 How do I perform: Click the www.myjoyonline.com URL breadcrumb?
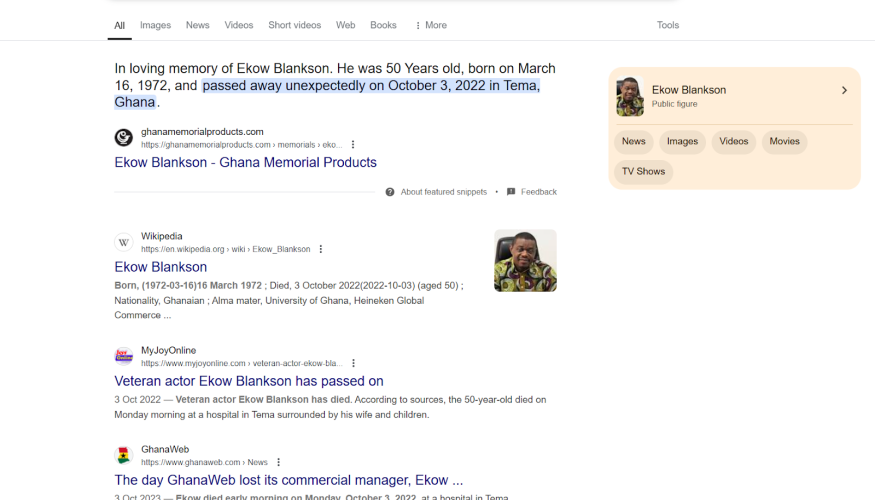242,363
